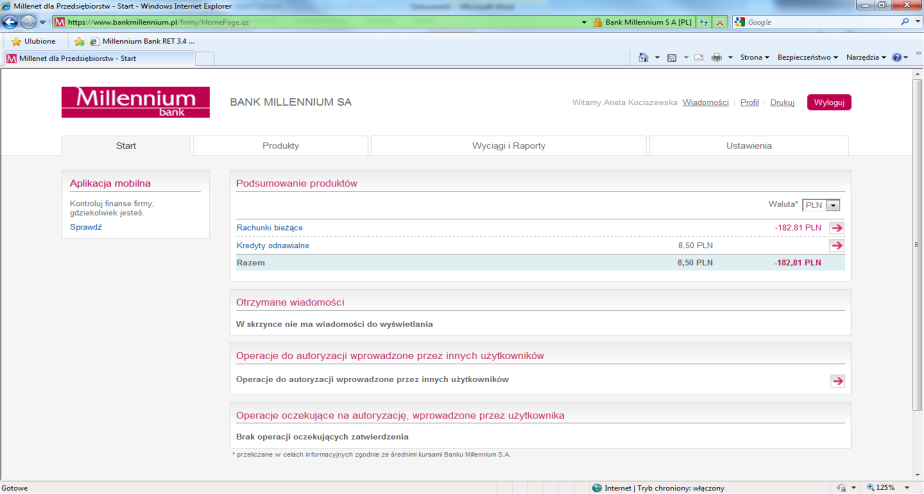Screen dimensions: 924x494
Task: Click the -182,81 PLN Rachunki bieżące balance
Action: click(798, 228)
